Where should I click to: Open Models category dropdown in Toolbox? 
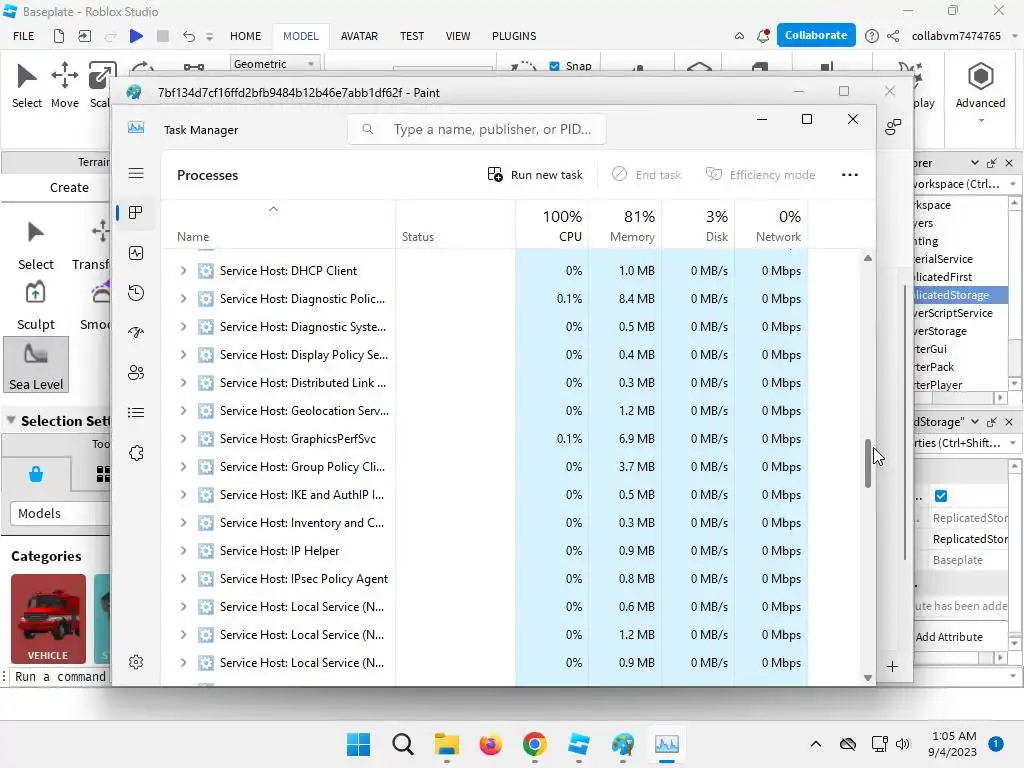[x=60, y=513]
